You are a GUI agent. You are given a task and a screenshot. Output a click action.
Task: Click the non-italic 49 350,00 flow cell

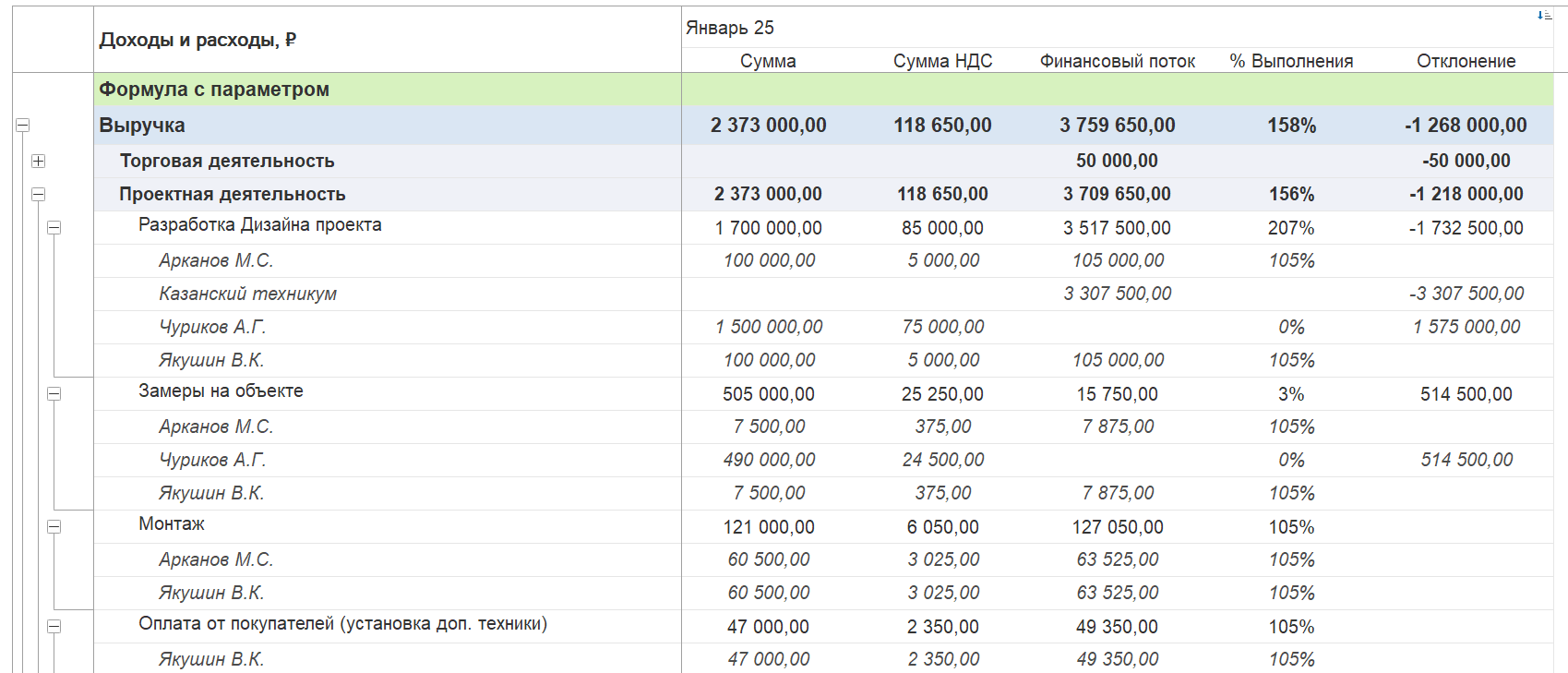[1117, 627]
